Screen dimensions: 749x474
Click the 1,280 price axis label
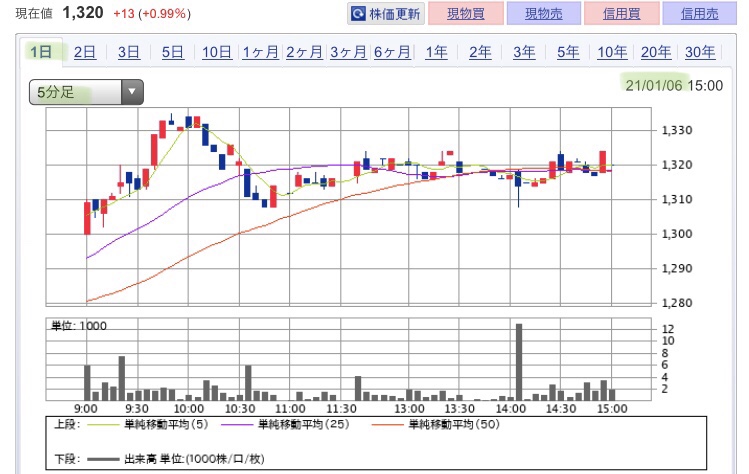pos(677,303)
